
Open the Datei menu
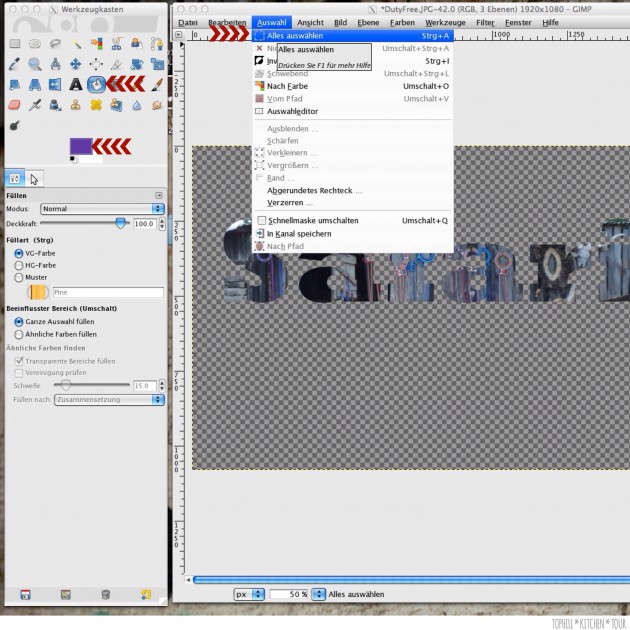click(x=188, y=22)
